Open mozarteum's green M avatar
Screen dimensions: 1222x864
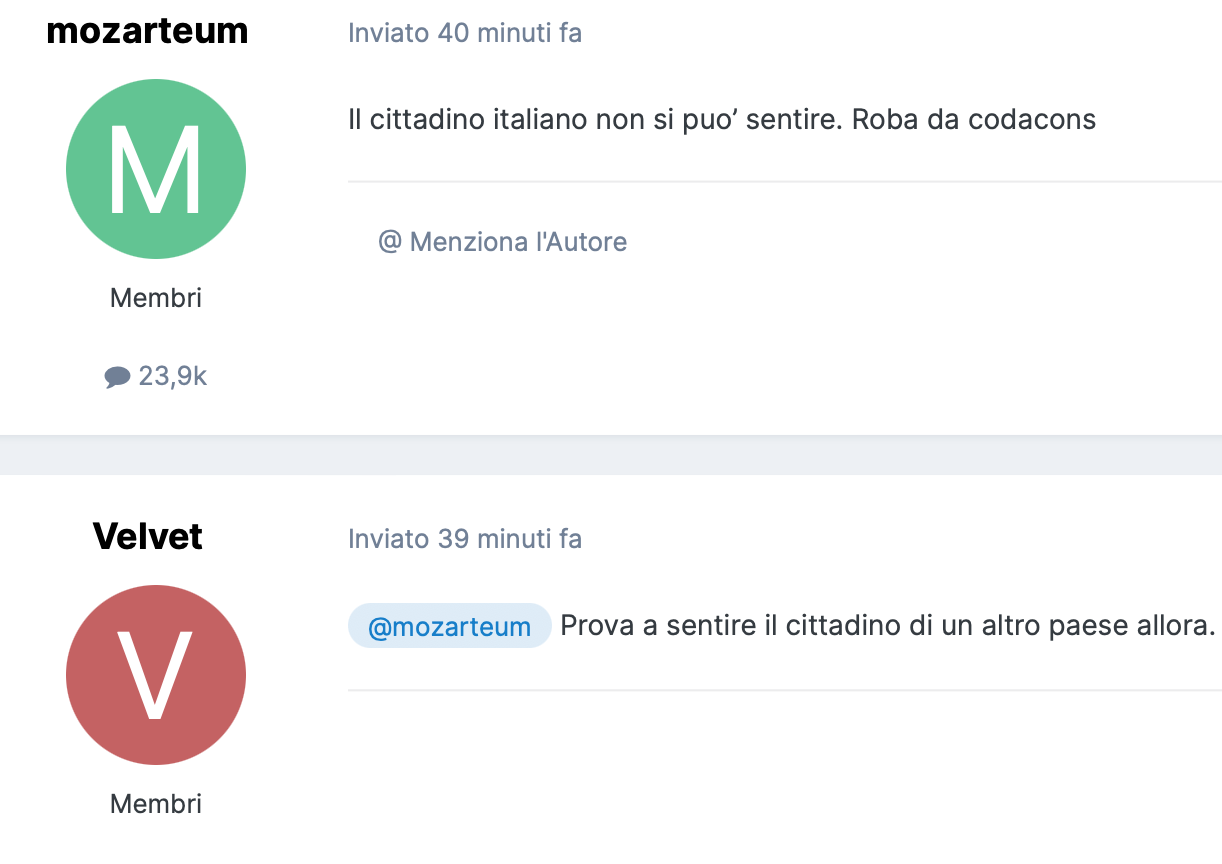point(156,169)
